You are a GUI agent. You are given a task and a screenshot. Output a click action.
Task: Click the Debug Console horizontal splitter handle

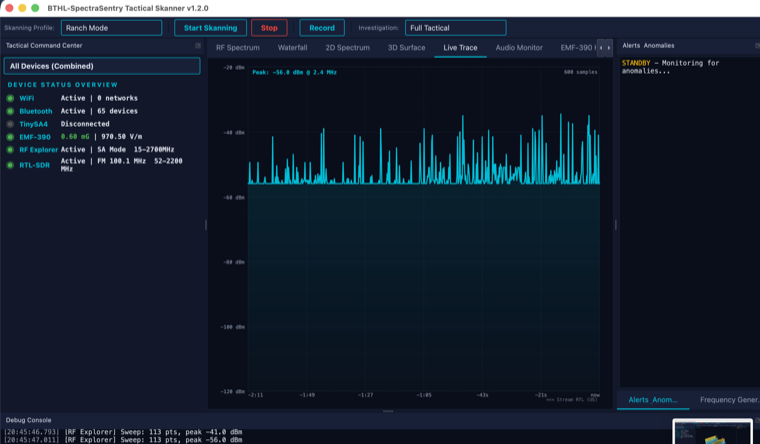point(388,412)
